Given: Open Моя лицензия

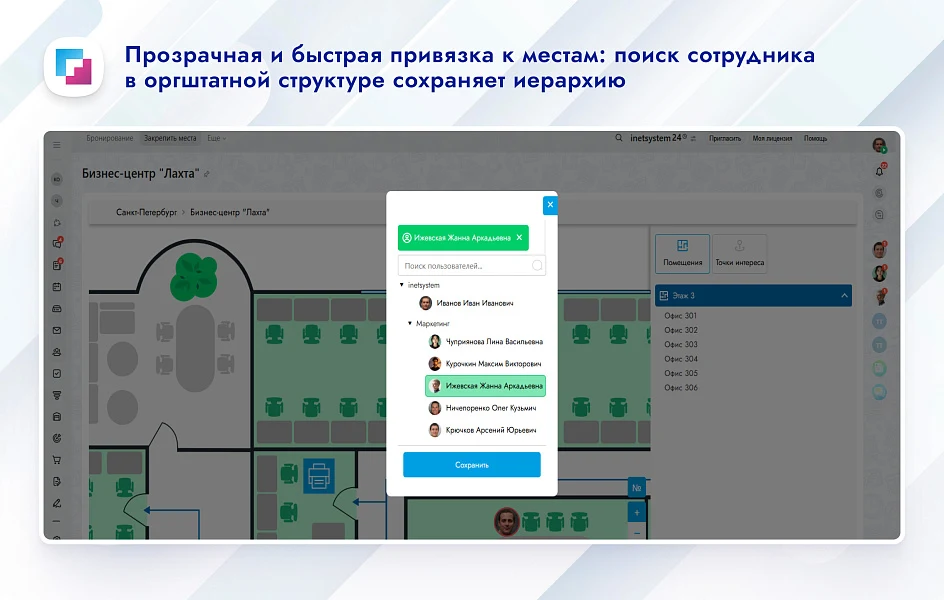Looking at the screenshot, I should pos(772,138).
